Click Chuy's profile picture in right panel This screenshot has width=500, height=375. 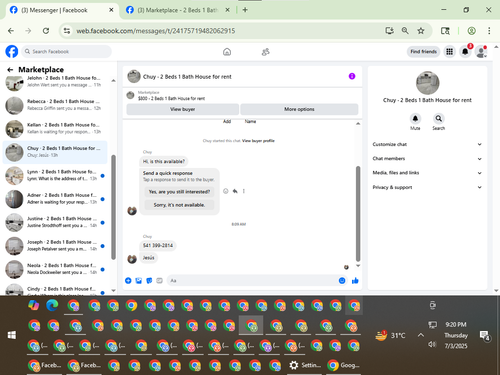pos(427,83)
